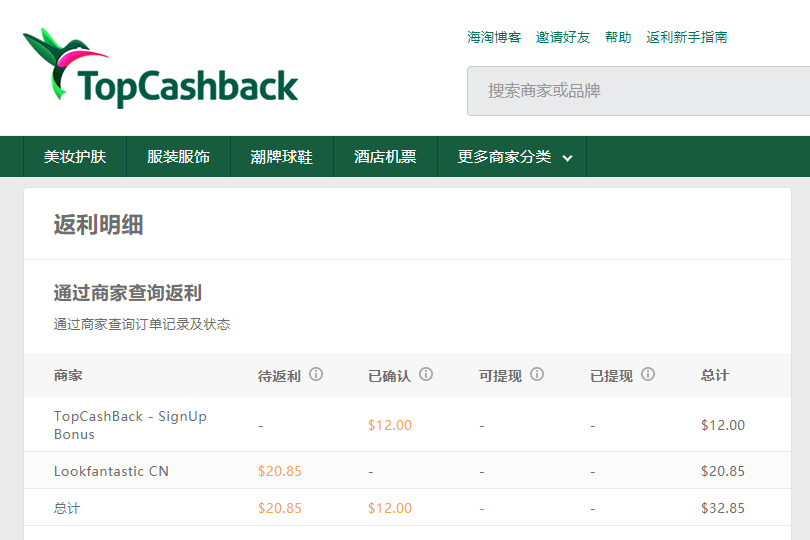Click the 返利明细 page heading
This screenshot has height=540, width=810.
pos(98,225)
